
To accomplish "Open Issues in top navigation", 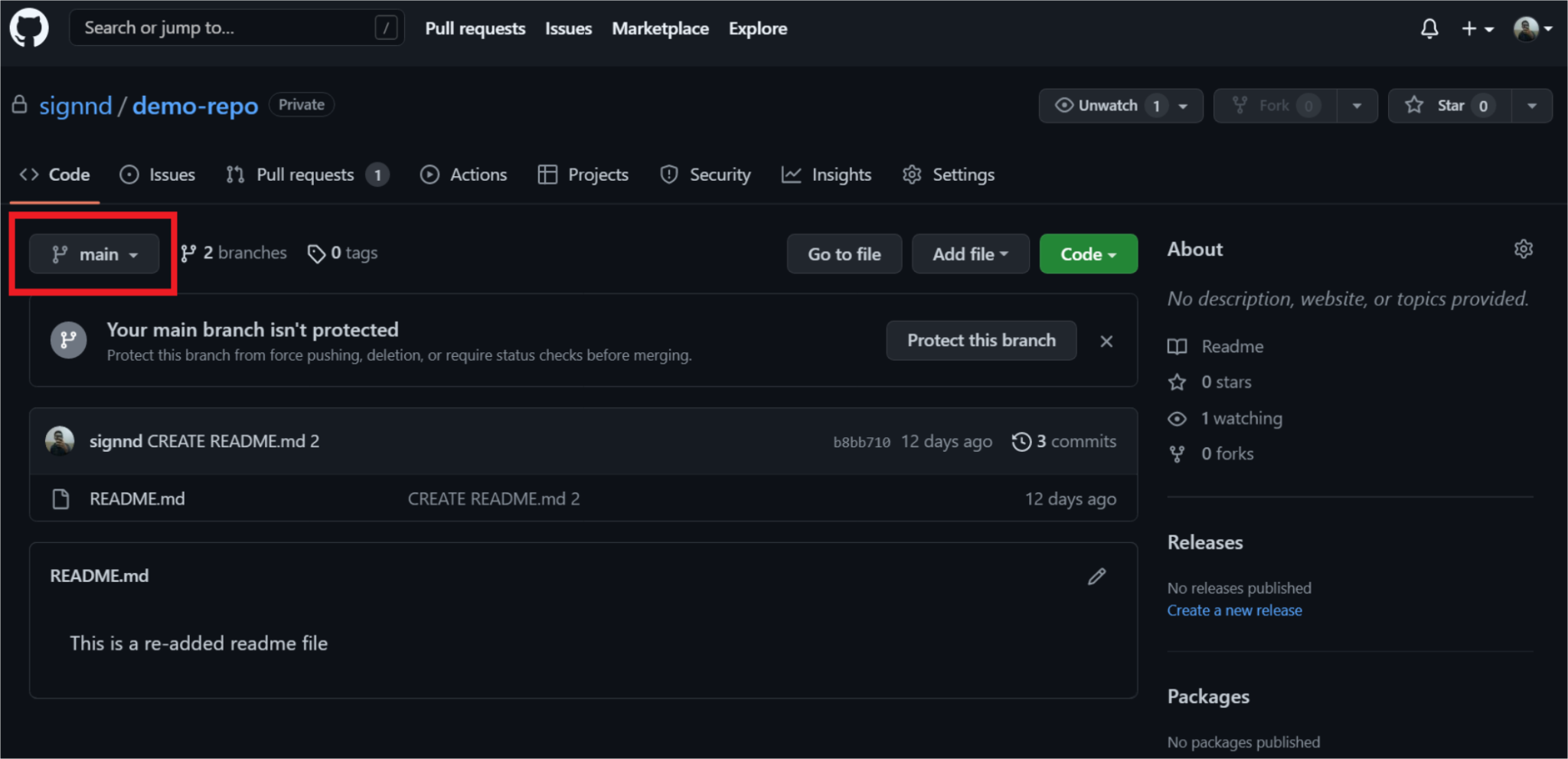I will [x=568, y=28].
